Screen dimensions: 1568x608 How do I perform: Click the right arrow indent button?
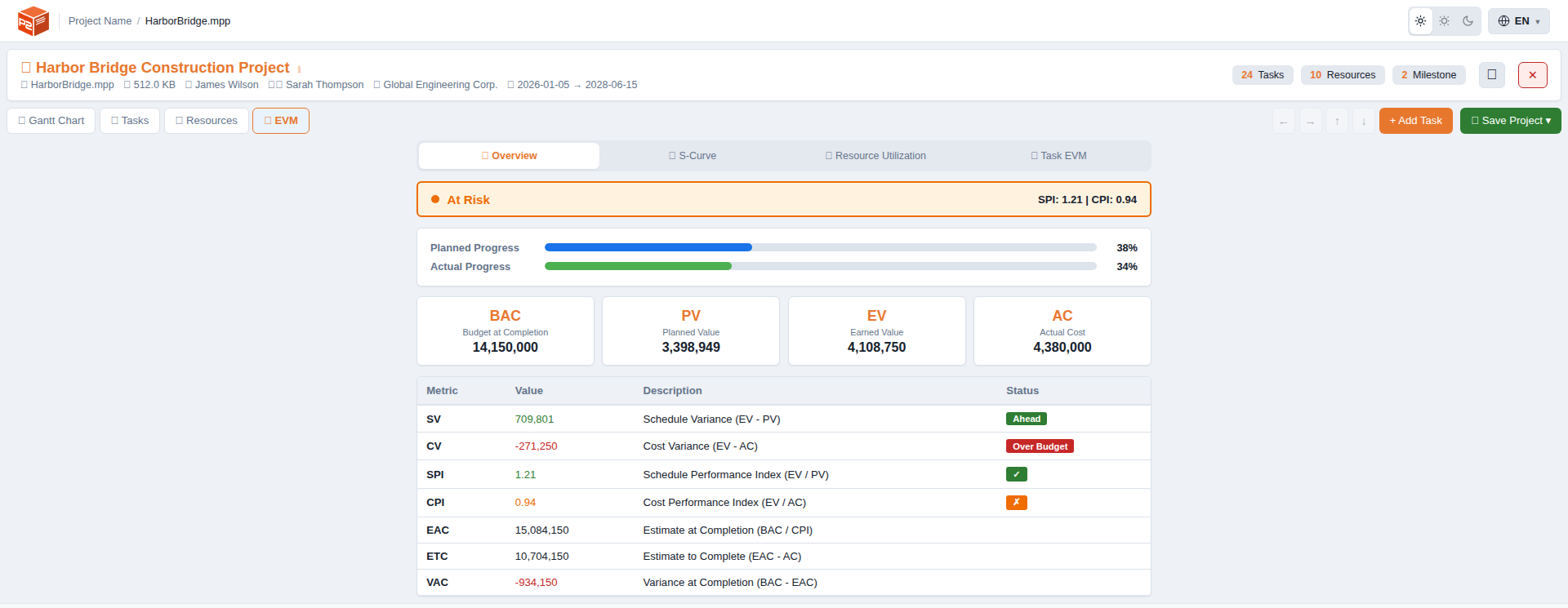pos(1311,121)
